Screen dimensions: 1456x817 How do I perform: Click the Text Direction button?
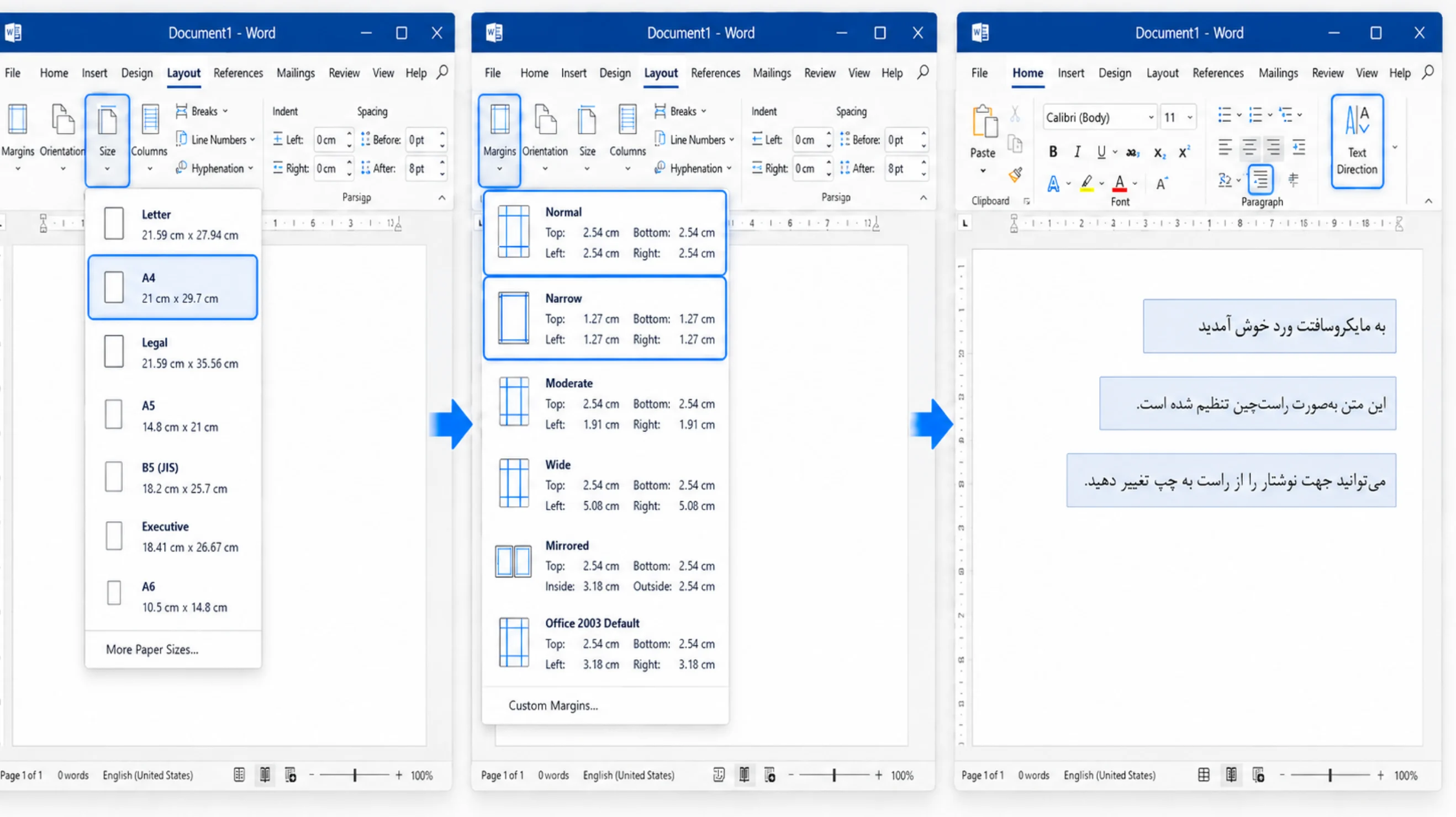pos(1357,141)
